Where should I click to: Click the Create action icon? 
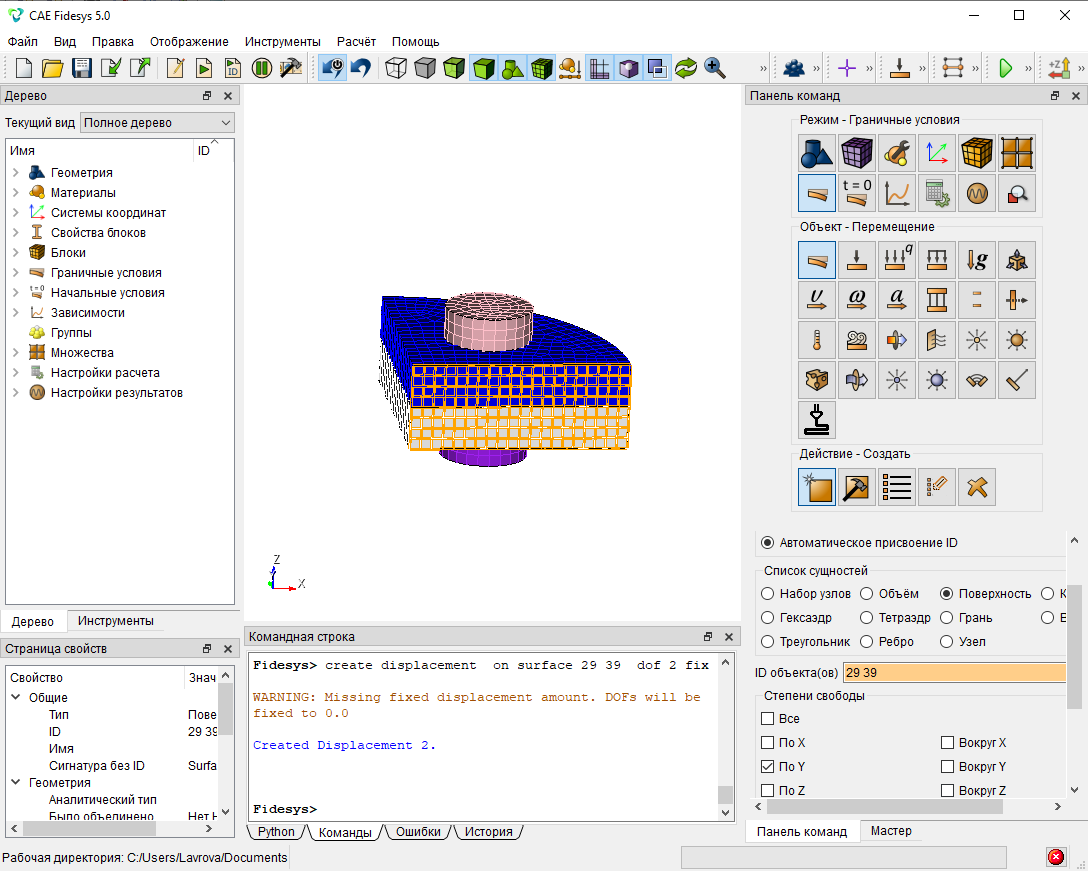(817, 487)
